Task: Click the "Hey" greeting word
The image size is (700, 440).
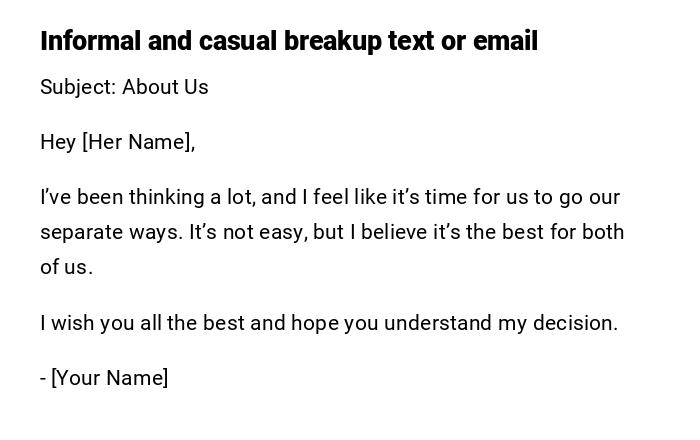Action: click(x=58, y=142)
